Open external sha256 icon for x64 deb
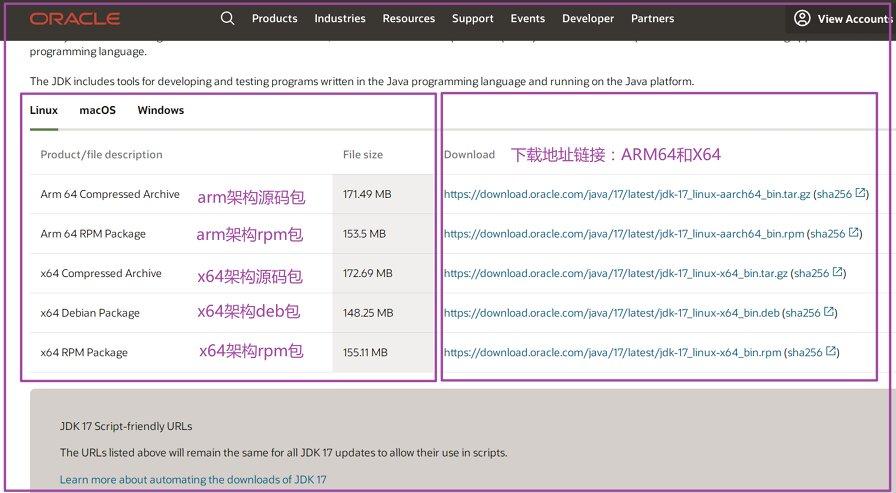 coord(829,312)
